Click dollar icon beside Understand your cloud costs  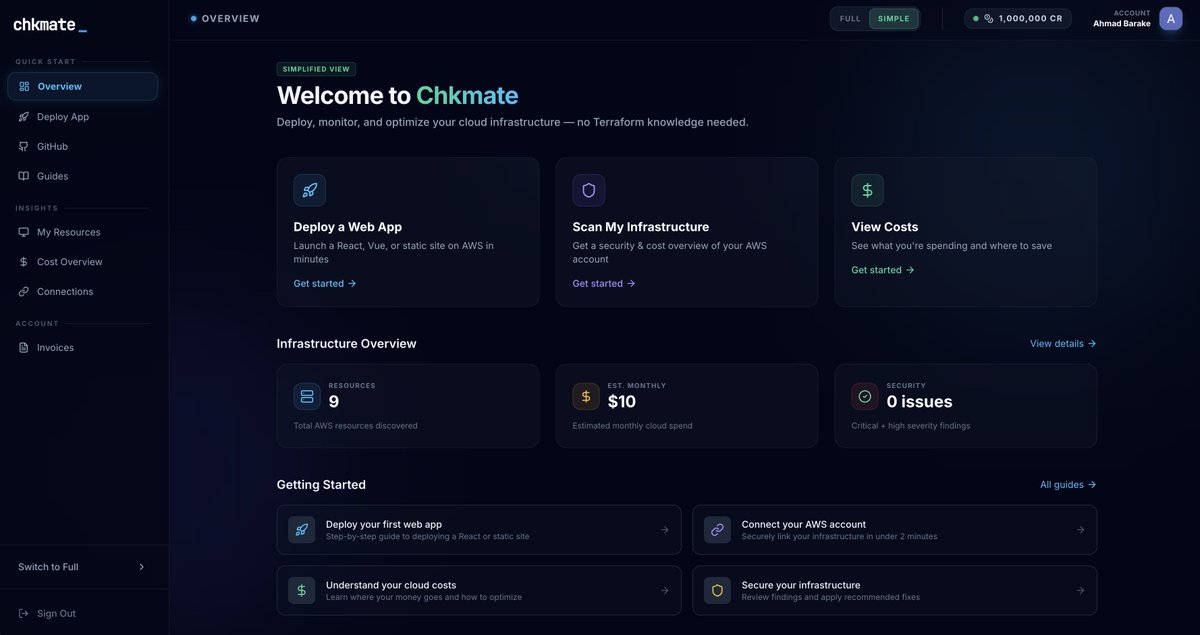pyautogui.click(x=302, y=590)
